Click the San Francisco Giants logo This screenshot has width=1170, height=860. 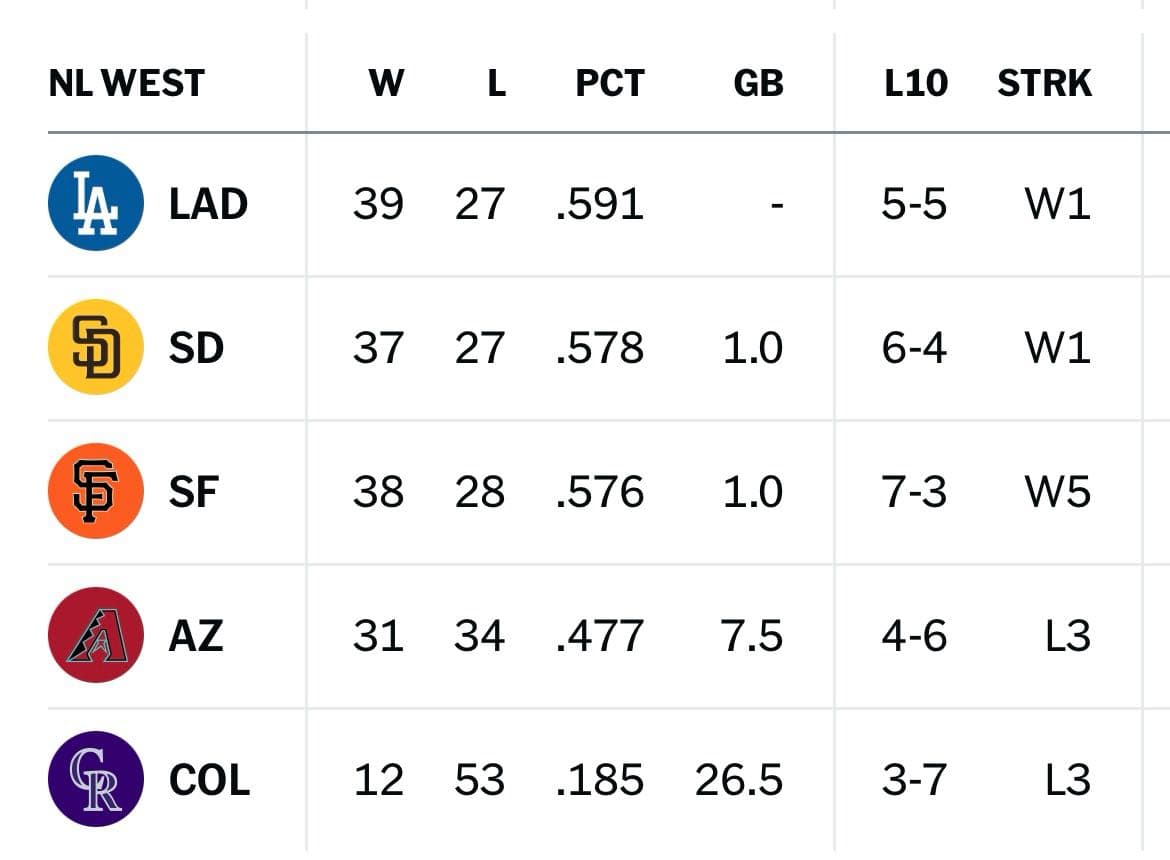tap(96, 491)
